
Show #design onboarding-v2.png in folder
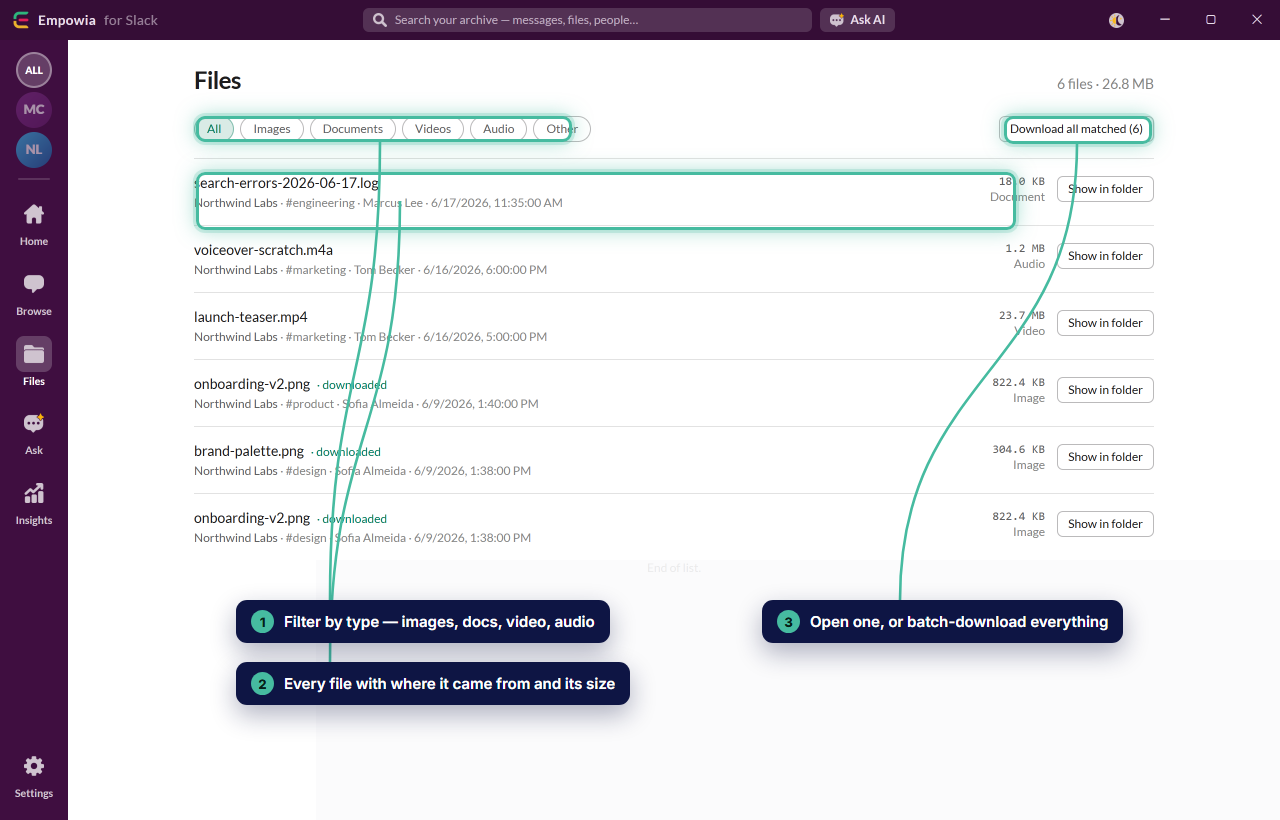point(1105,524)
